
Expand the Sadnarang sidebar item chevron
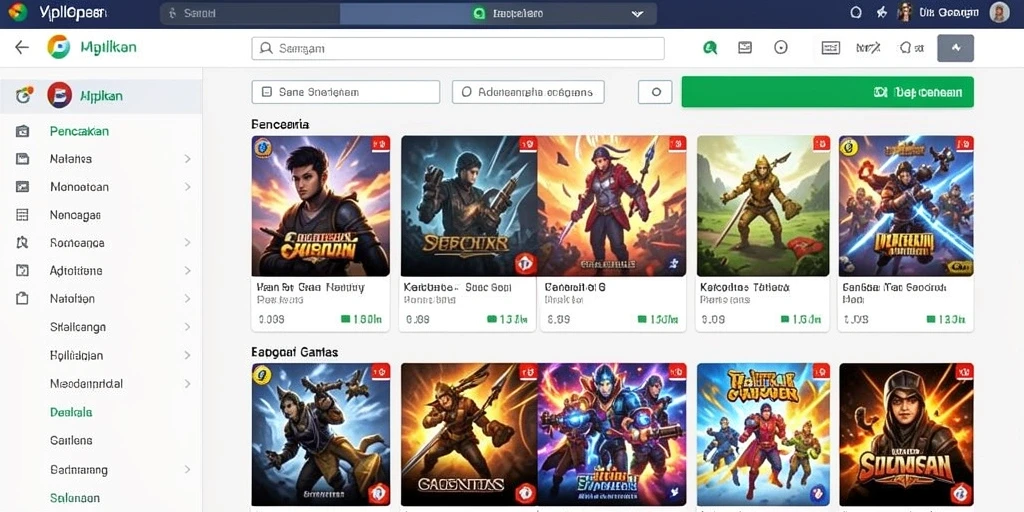[x=187, y=469]
